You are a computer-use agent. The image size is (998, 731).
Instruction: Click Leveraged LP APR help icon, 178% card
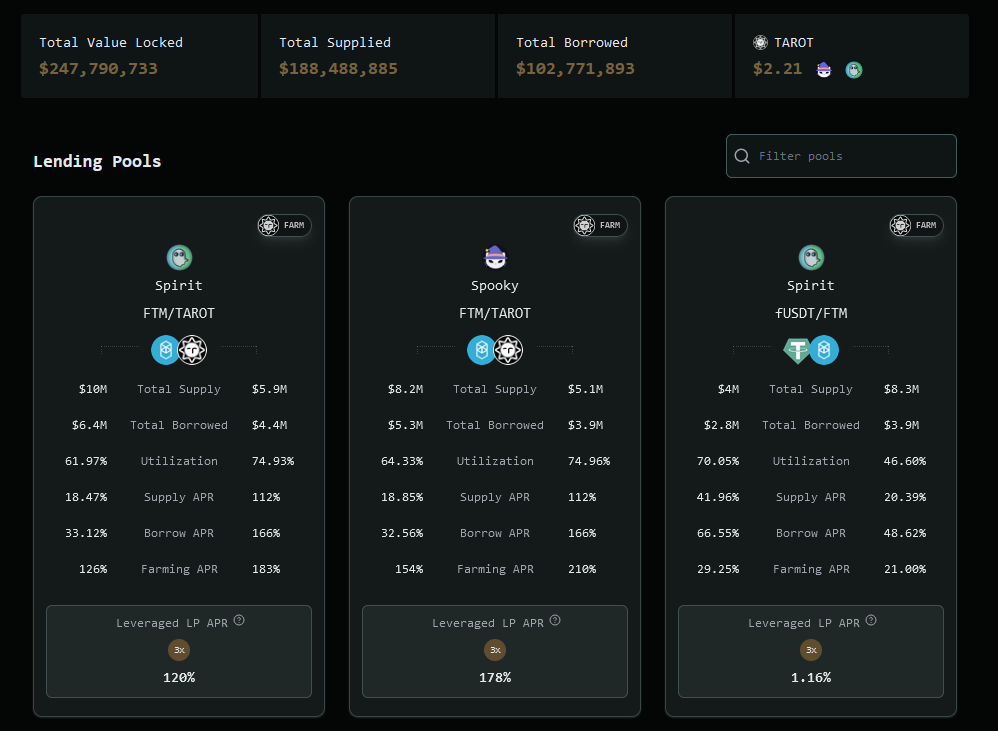click(x=555, y=620)
